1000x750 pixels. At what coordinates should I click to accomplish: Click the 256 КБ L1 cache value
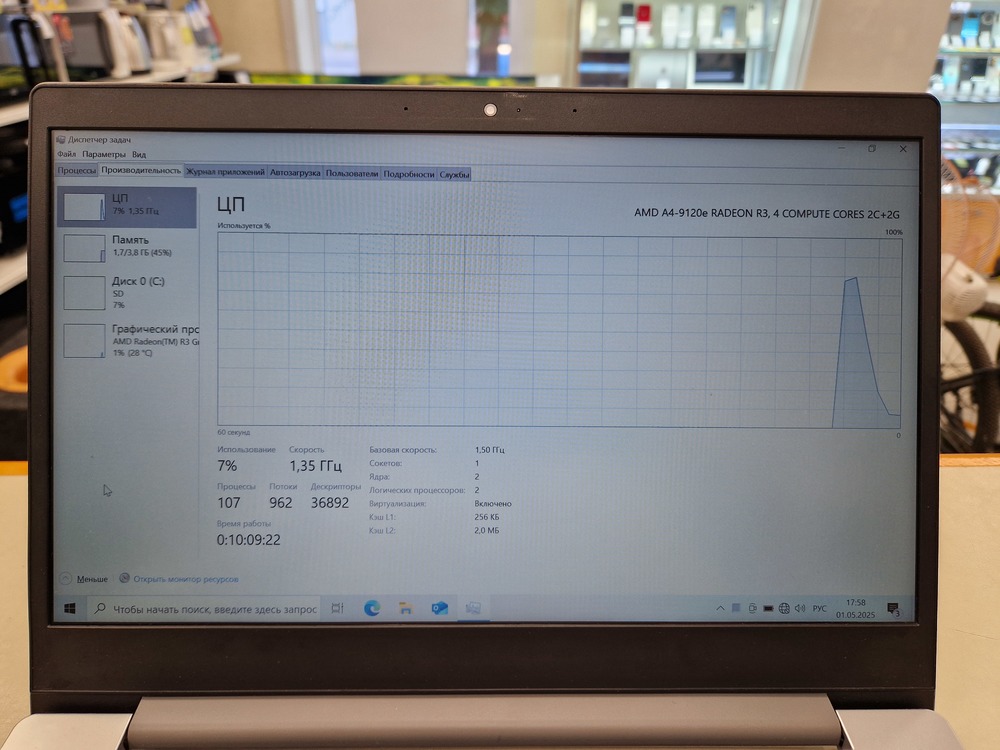pyautogui.click(x=487, y=517)
